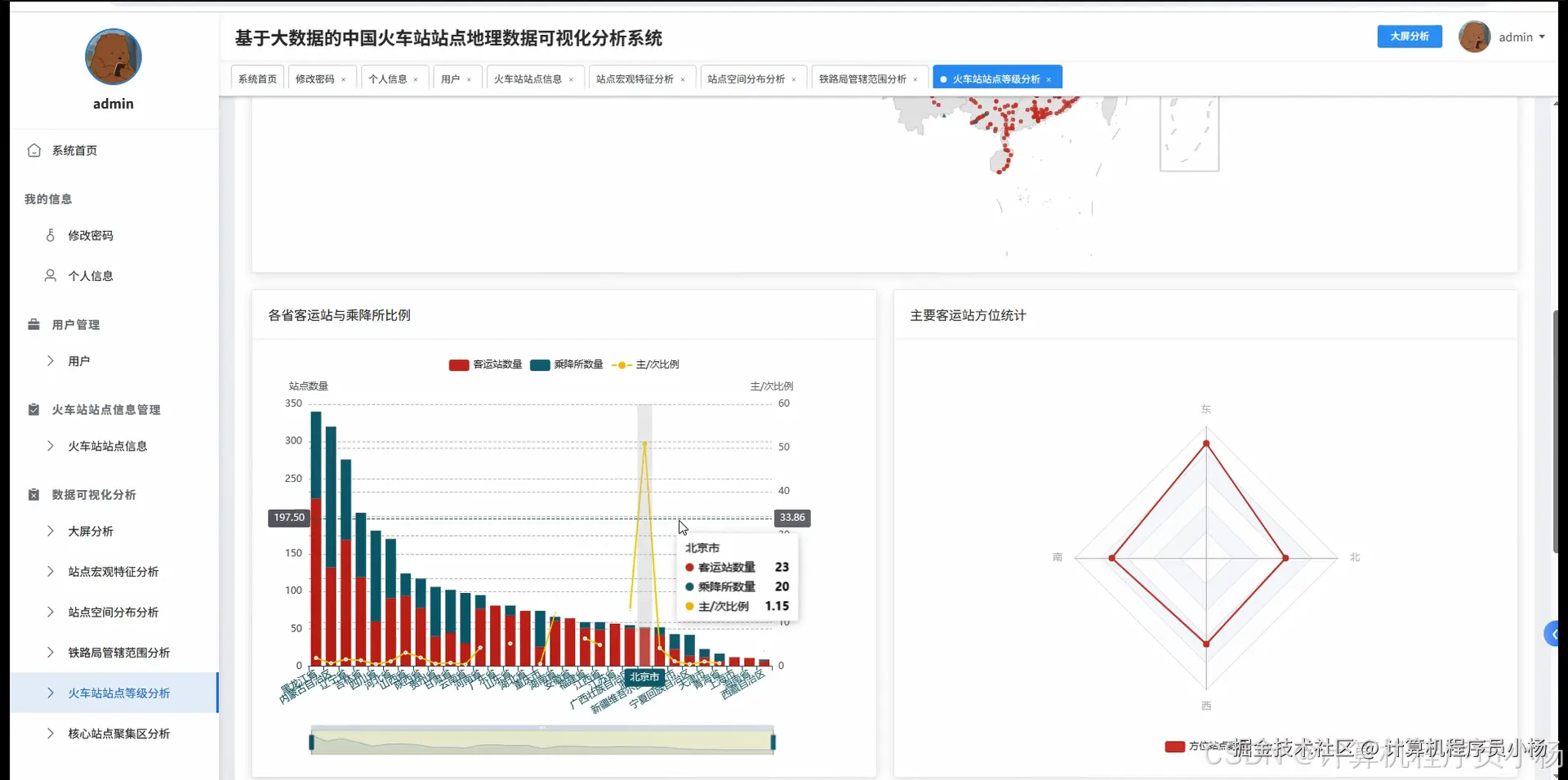Close the active 火车站站点等级分析 tab

1049,80
